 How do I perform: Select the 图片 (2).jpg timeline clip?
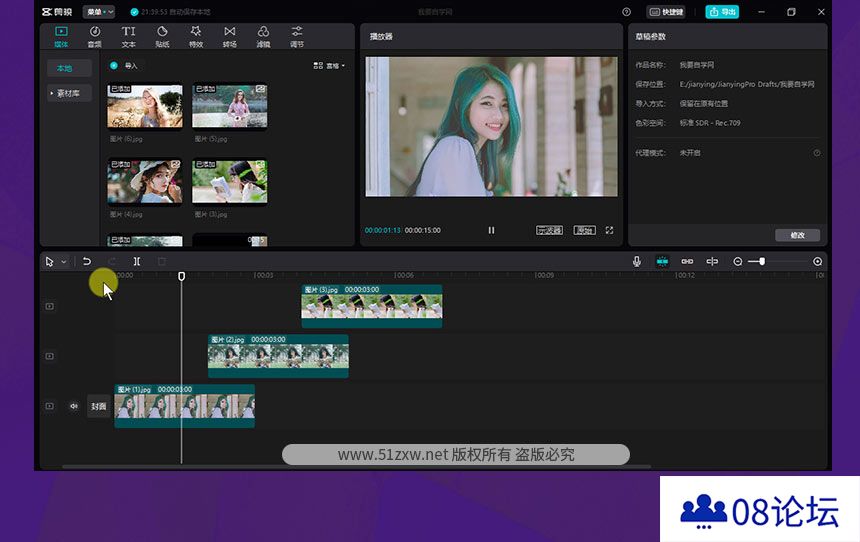point(278,356)
